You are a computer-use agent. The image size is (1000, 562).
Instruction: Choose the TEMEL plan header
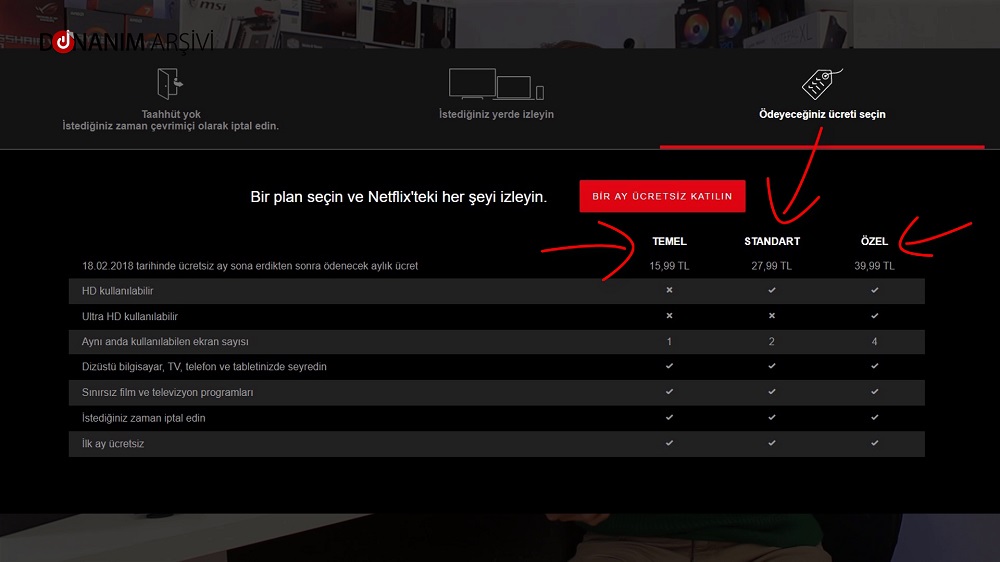(x=669, y=241)
